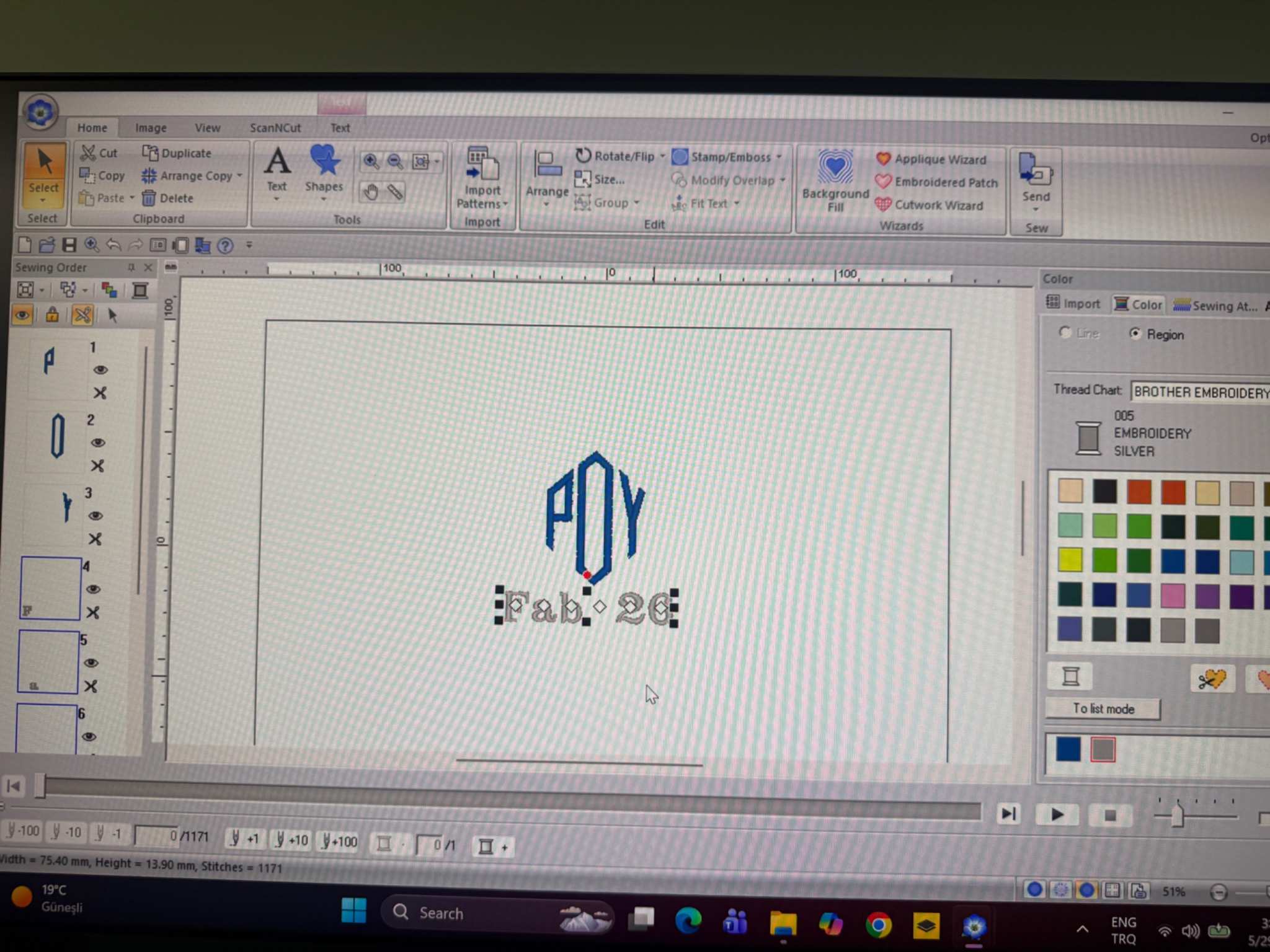1270x952 pixels.
Task: Pick the yellow thread swatch
Action: (1070, 560)
